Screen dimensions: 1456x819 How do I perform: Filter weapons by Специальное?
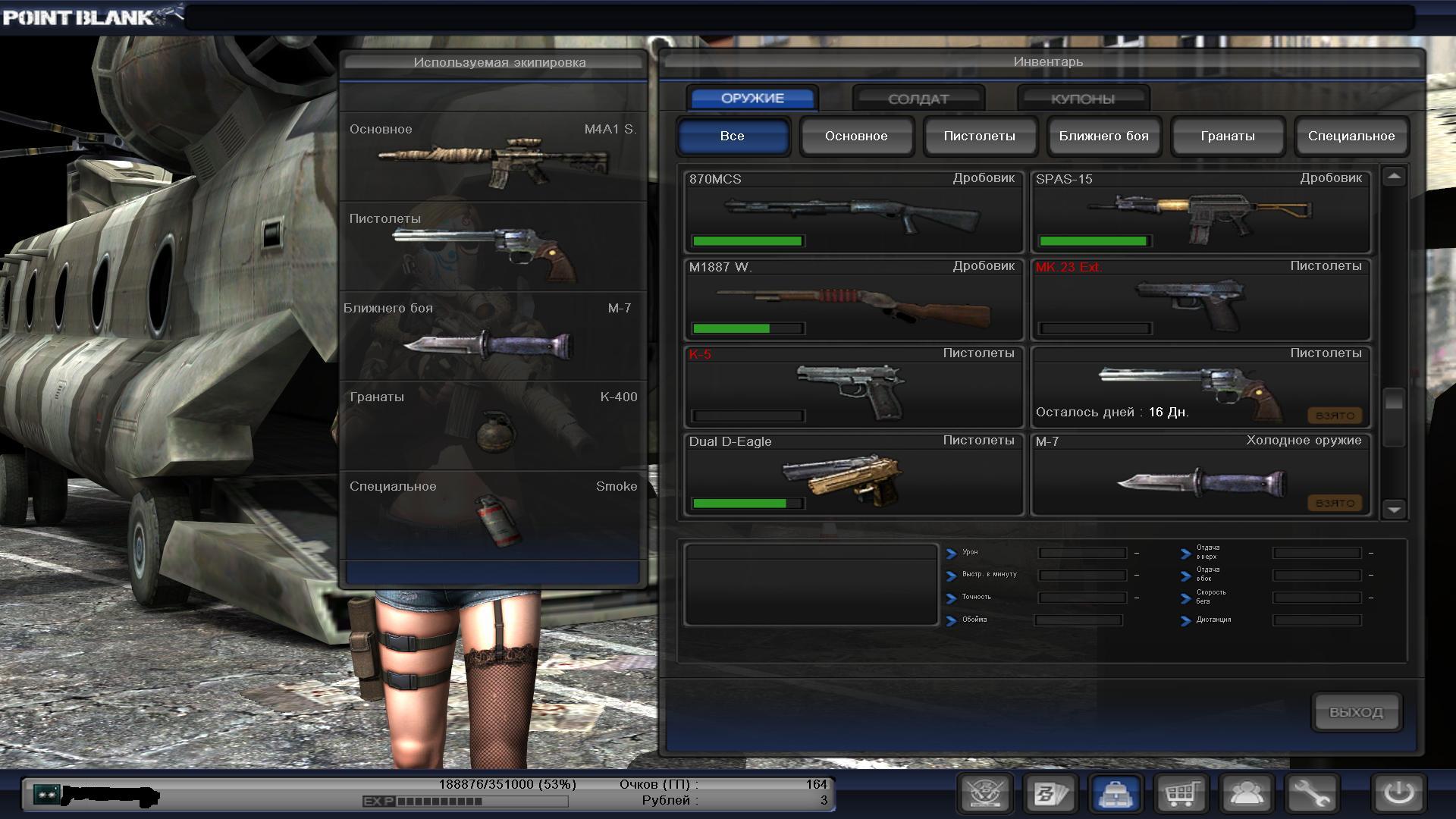[x=1351, y=136]
